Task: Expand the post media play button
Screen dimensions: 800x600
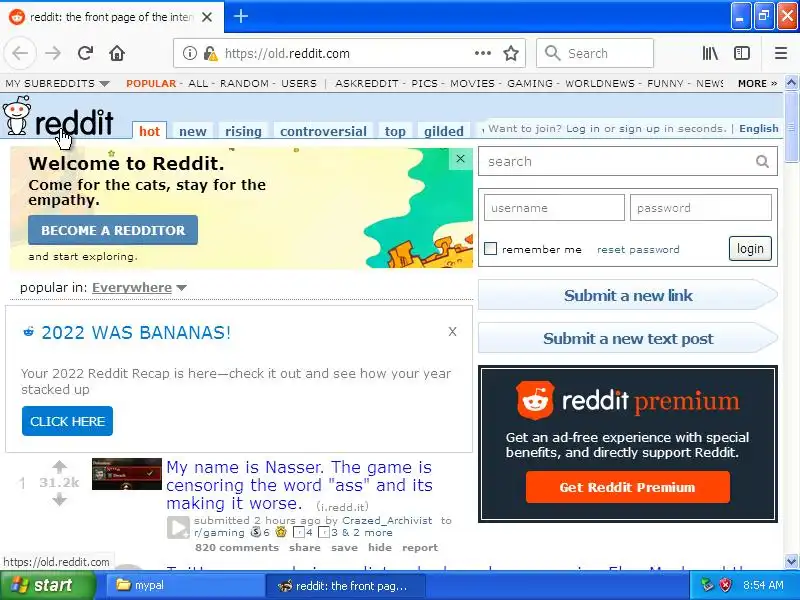Action: coord(179,528)
